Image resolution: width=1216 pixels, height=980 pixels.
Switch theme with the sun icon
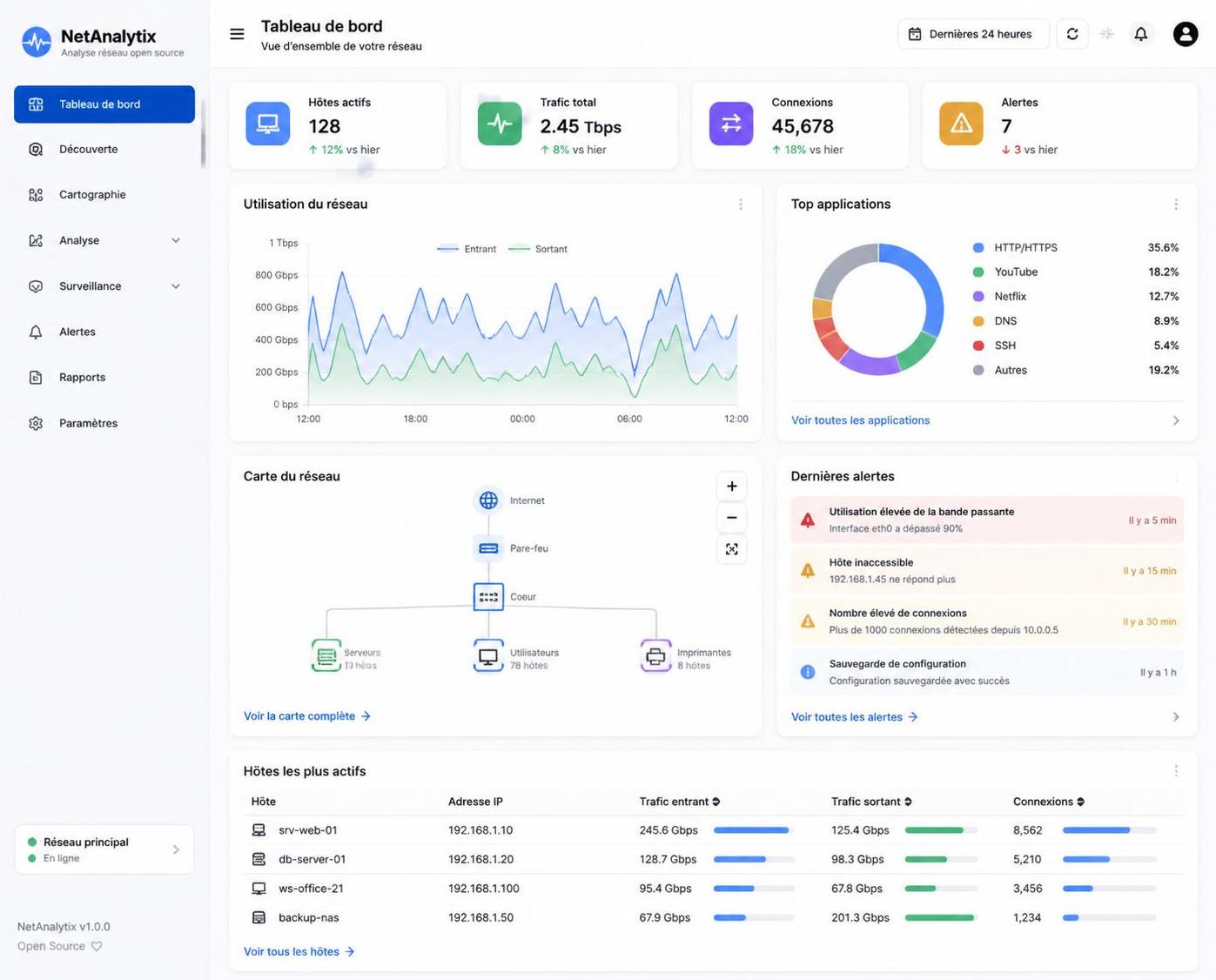pos(1107,34)
